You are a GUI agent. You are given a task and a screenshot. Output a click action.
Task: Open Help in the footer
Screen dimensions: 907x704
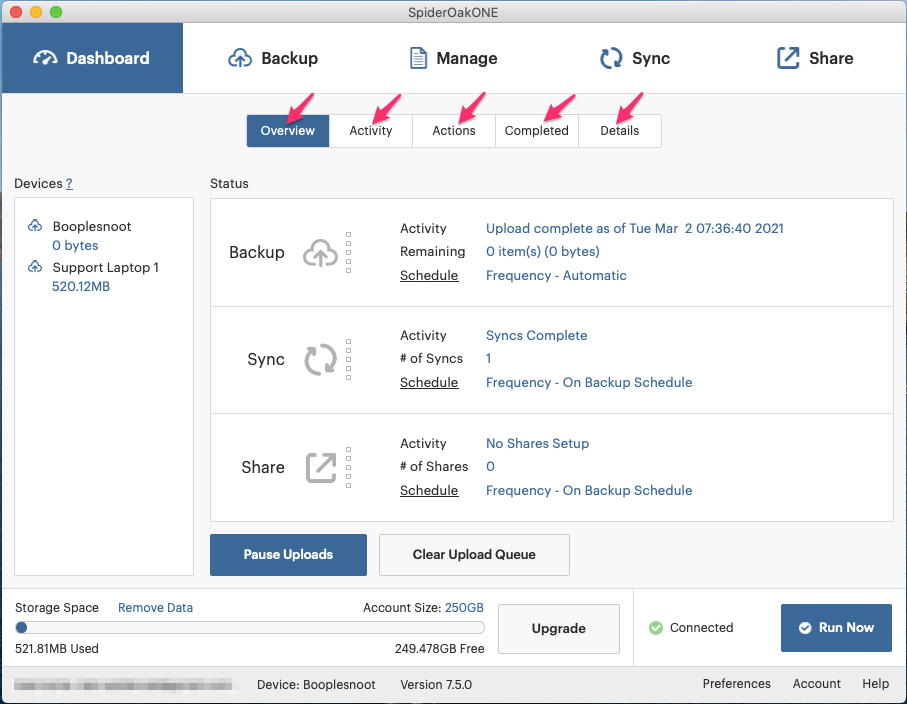pyautogui.click(x=876, y=684)
